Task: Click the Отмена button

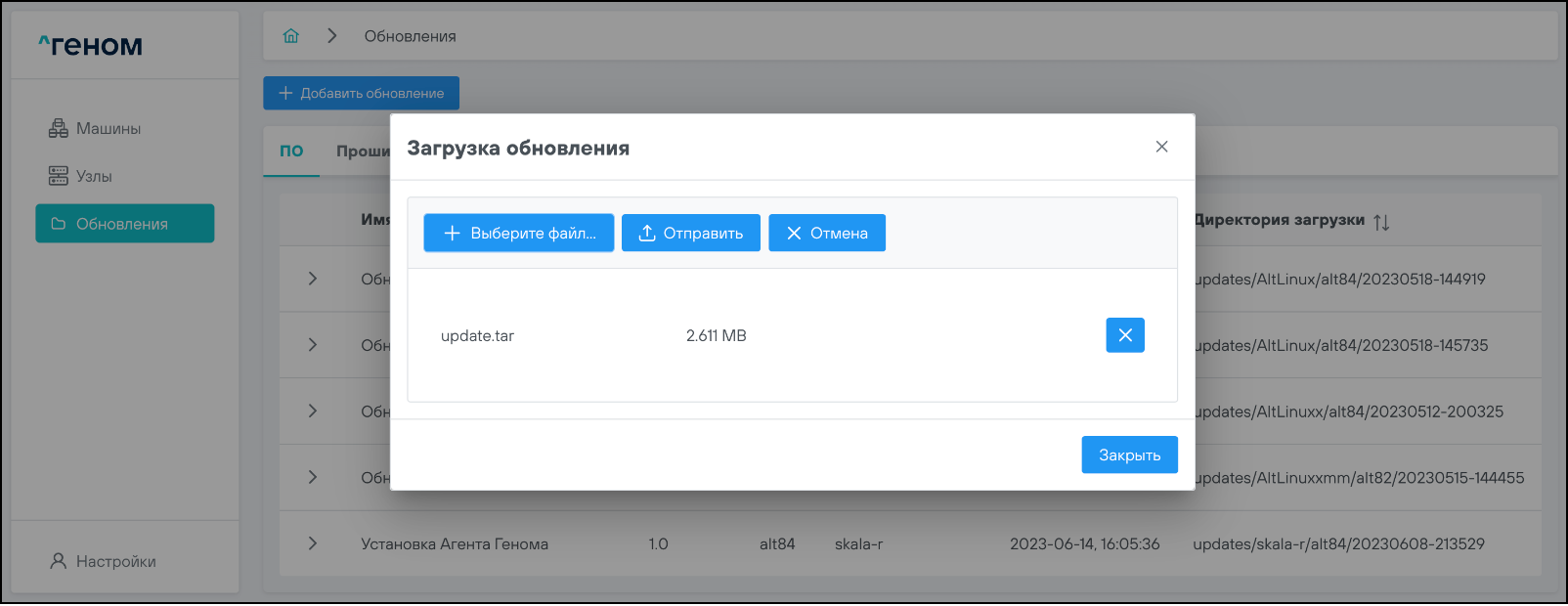Action: click(x=826, y=233)
